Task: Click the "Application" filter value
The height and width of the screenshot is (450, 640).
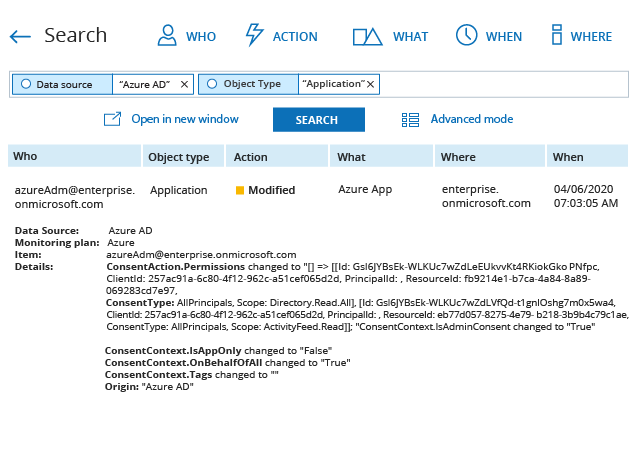Action: click(333, 84)
